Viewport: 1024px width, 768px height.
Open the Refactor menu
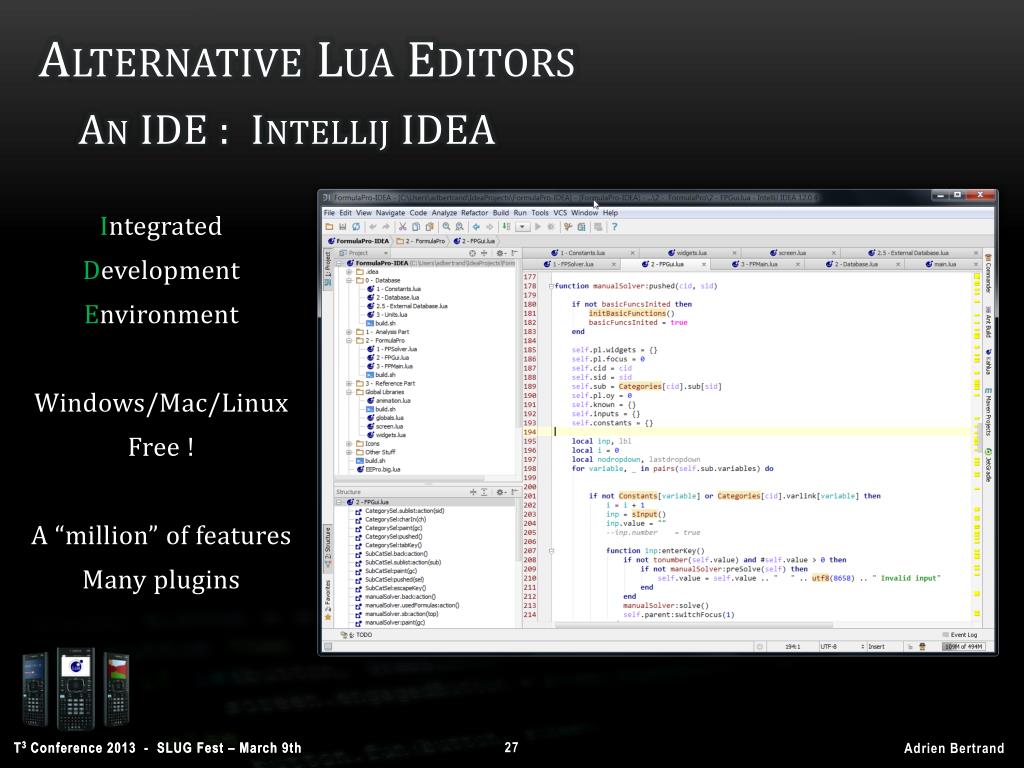[475, 213]
